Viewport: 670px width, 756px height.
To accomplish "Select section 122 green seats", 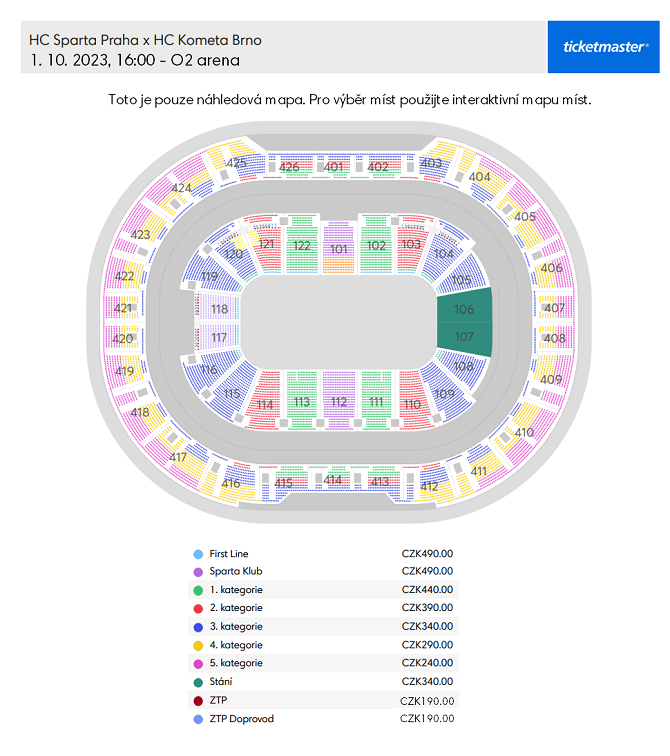I will pyautogui.click(x=302, y=244).
